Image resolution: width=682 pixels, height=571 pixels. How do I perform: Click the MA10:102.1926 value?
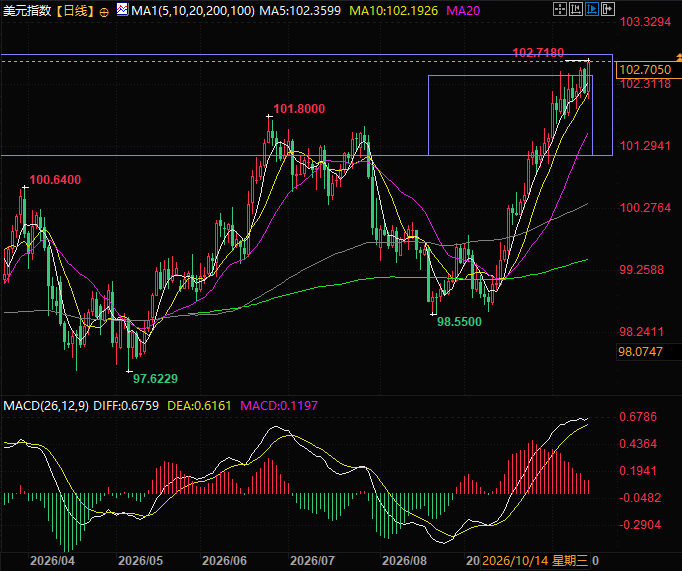point(394,10)
